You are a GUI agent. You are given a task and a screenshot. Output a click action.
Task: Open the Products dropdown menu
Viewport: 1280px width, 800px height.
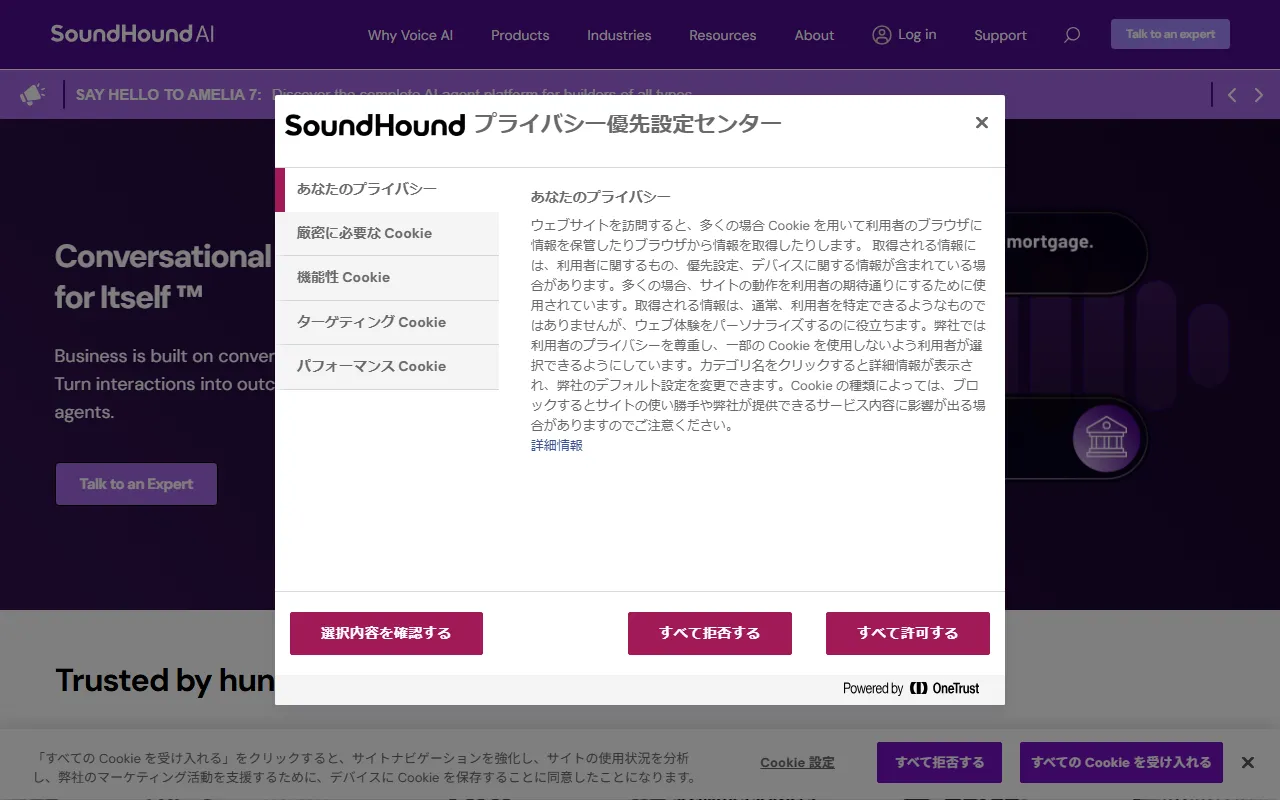519,35
